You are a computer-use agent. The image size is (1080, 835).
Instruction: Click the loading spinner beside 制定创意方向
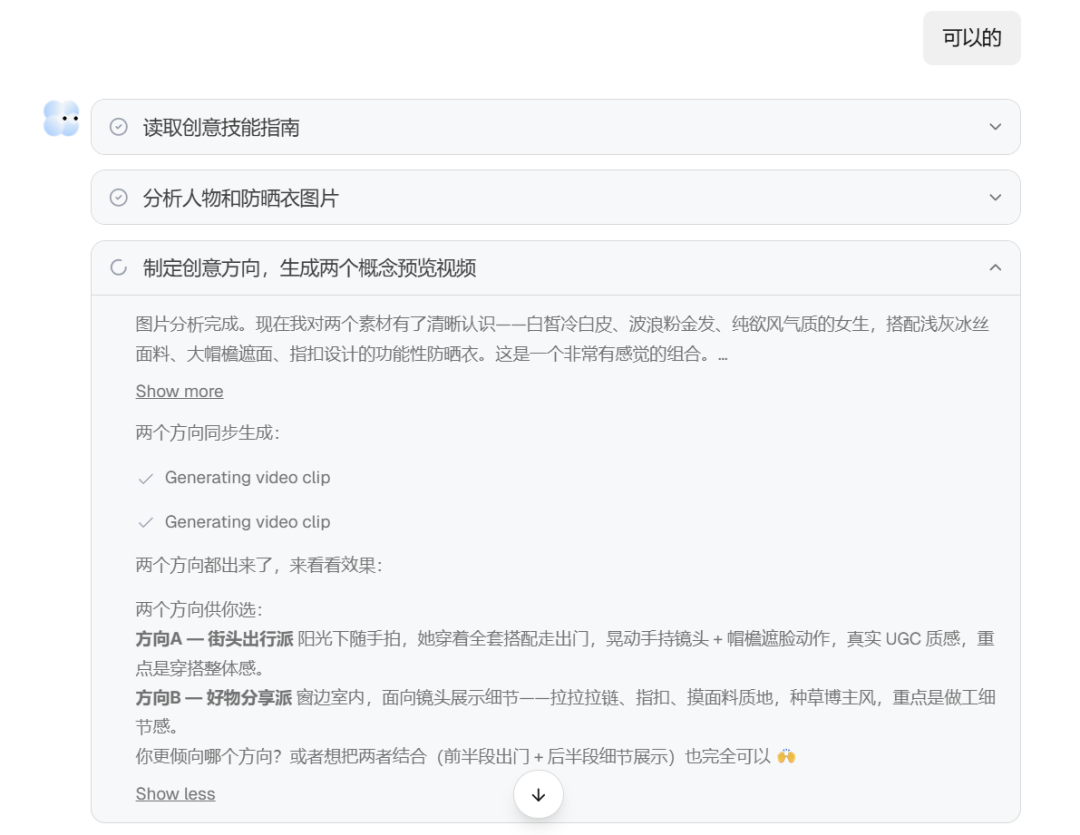click(x=118, y=267)
